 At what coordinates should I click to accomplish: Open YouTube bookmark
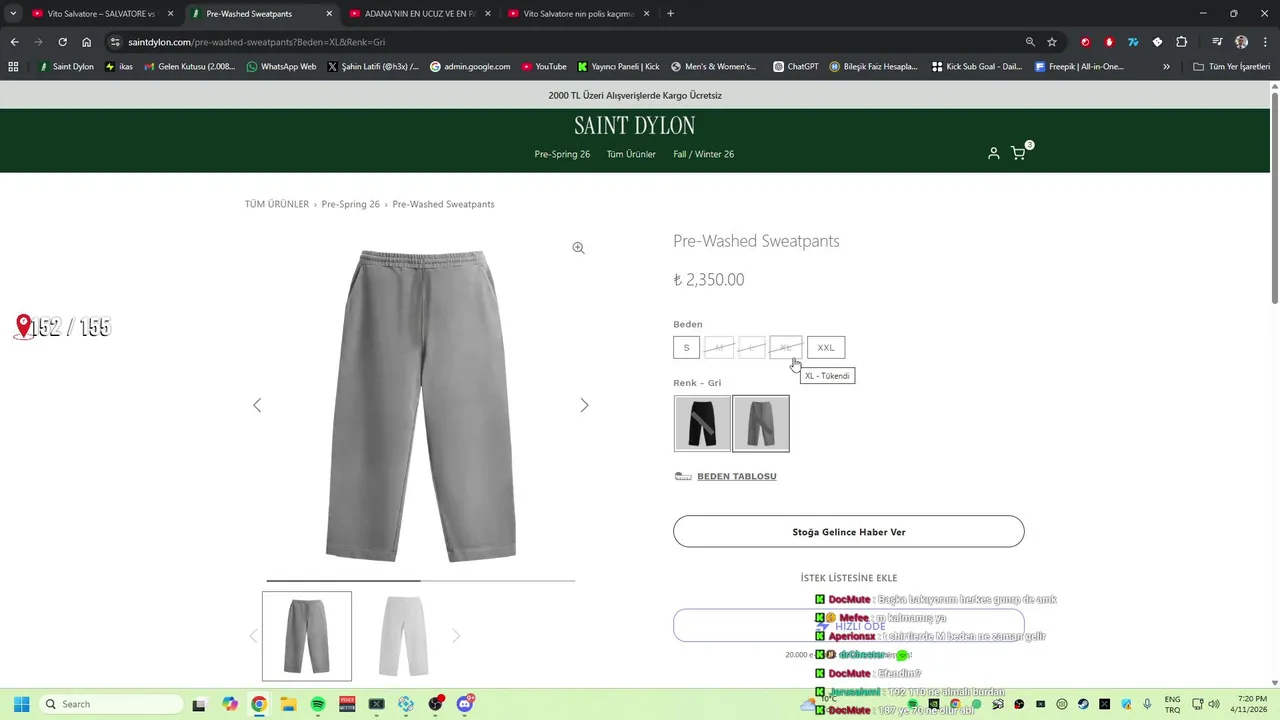tap(543, 67)
